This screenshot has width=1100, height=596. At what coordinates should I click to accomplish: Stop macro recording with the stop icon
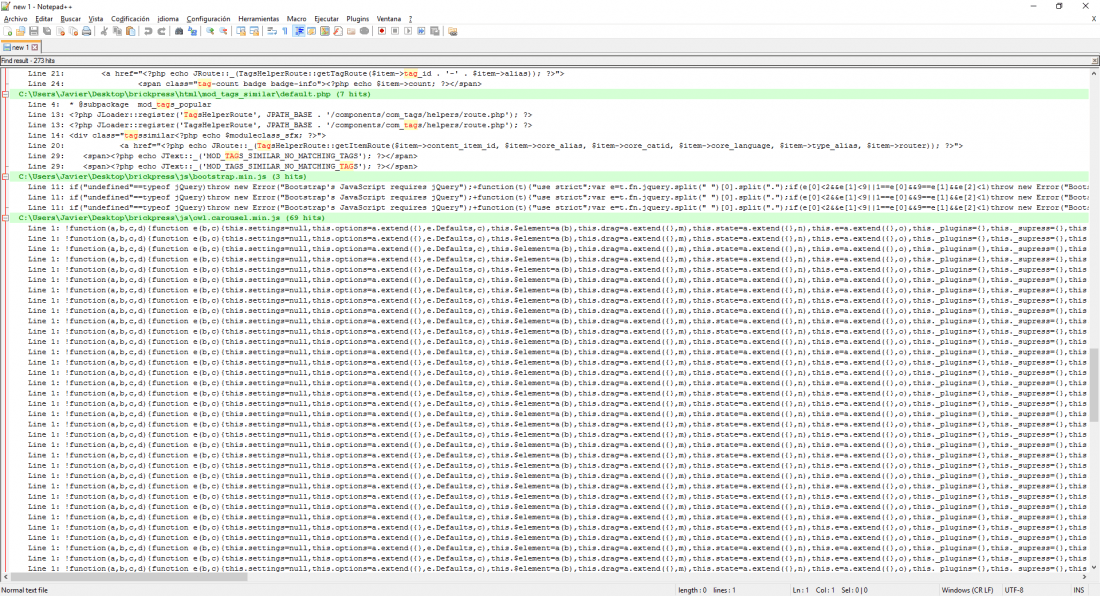pyautogui.click(x=395, y=31)
